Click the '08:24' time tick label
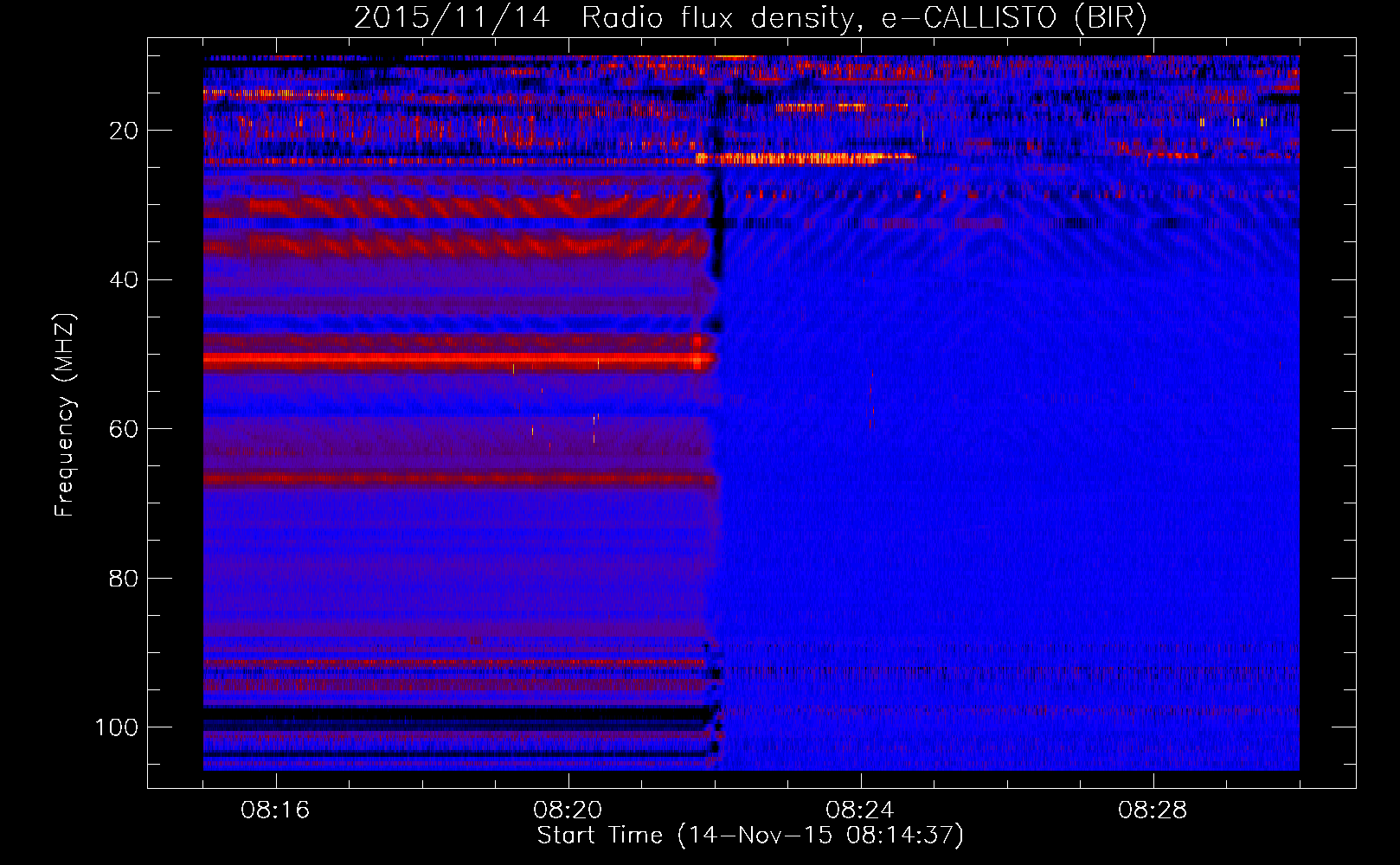This screenshot has height=865, width=1400. point(860,811)
